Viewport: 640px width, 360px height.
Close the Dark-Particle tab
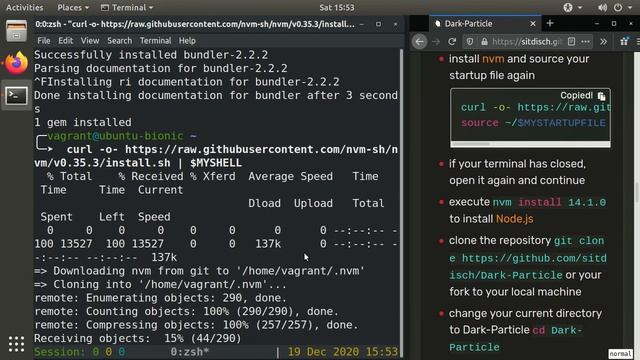click(533, 24)
